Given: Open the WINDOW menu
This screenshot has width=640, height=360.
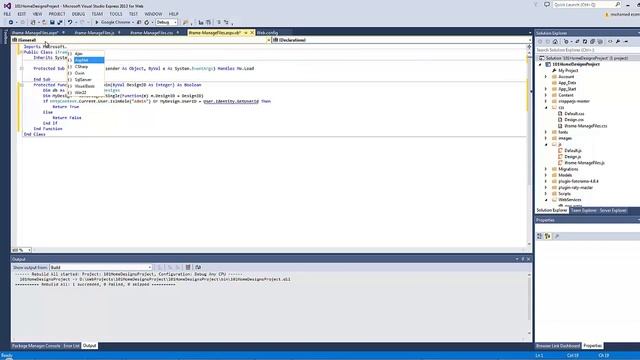Looking at the screenshot, I should coord(153,14).
